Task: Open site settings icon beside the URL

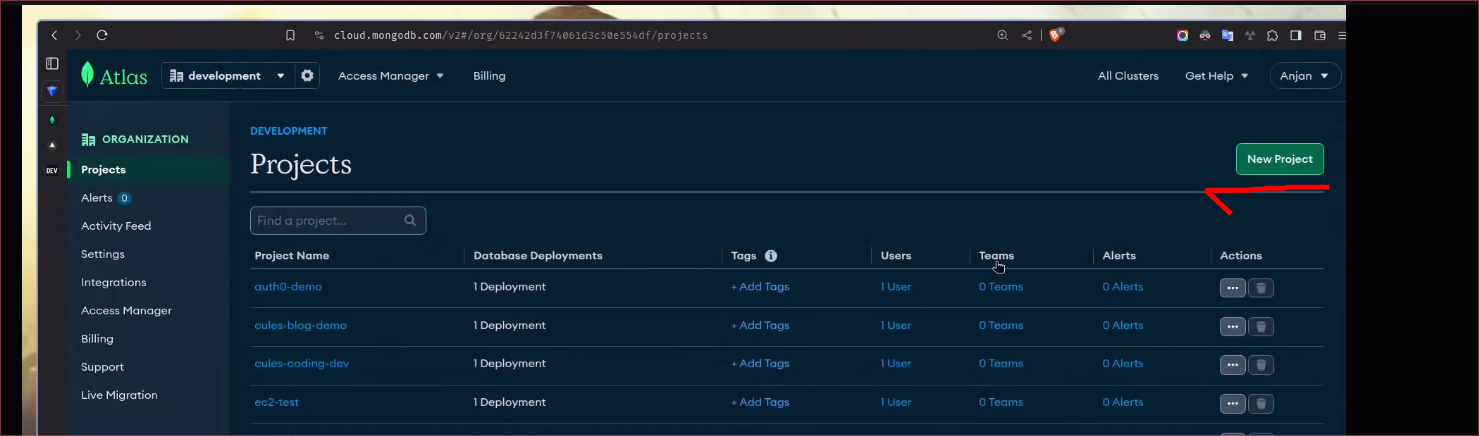Action: coord(319,35)
